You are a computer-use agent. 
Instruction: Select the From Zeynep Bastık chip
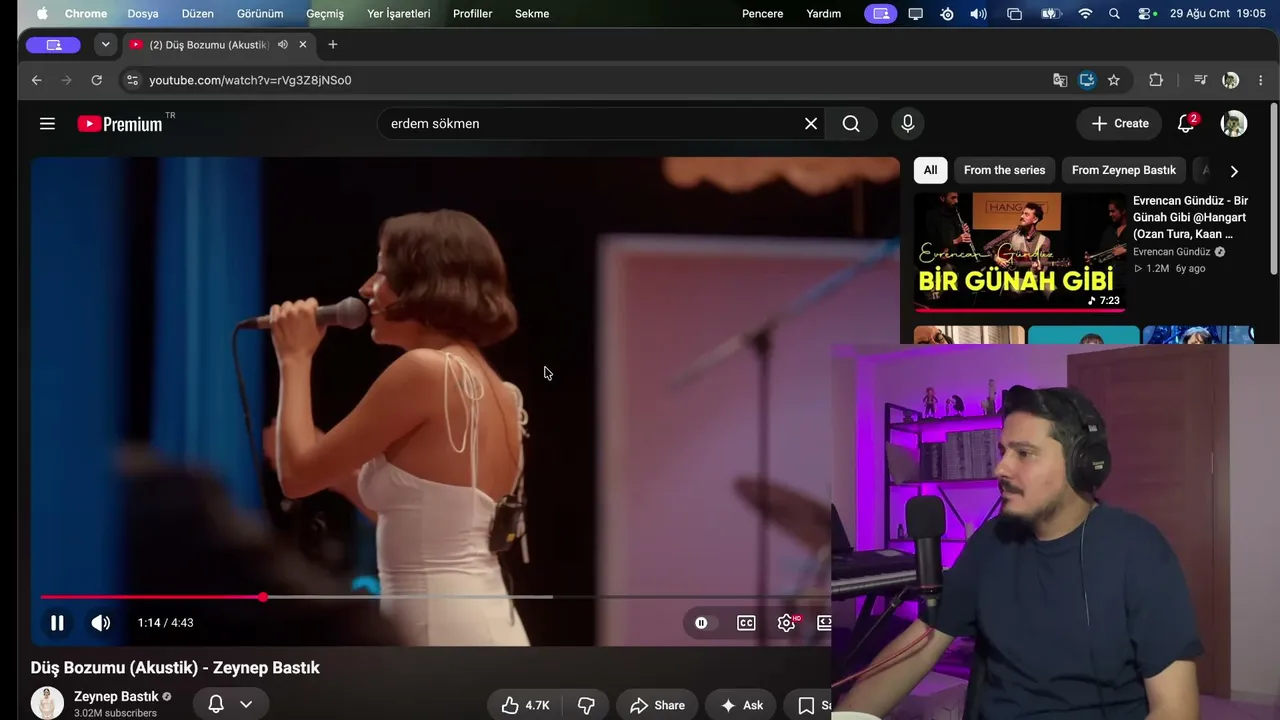click(x=1123, y=170)
